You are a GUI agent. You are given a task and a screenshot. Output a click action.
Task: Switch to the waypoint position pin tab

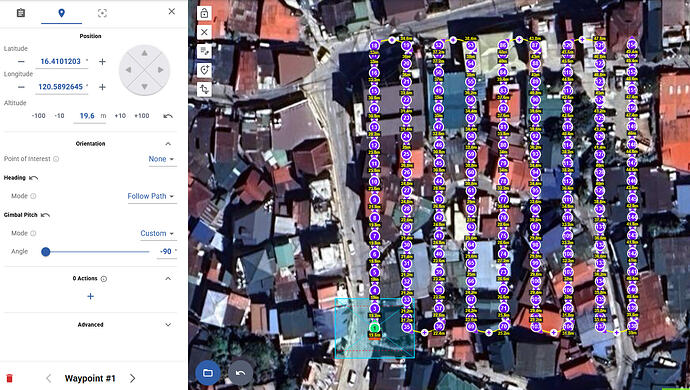click(x=62, y=13)
